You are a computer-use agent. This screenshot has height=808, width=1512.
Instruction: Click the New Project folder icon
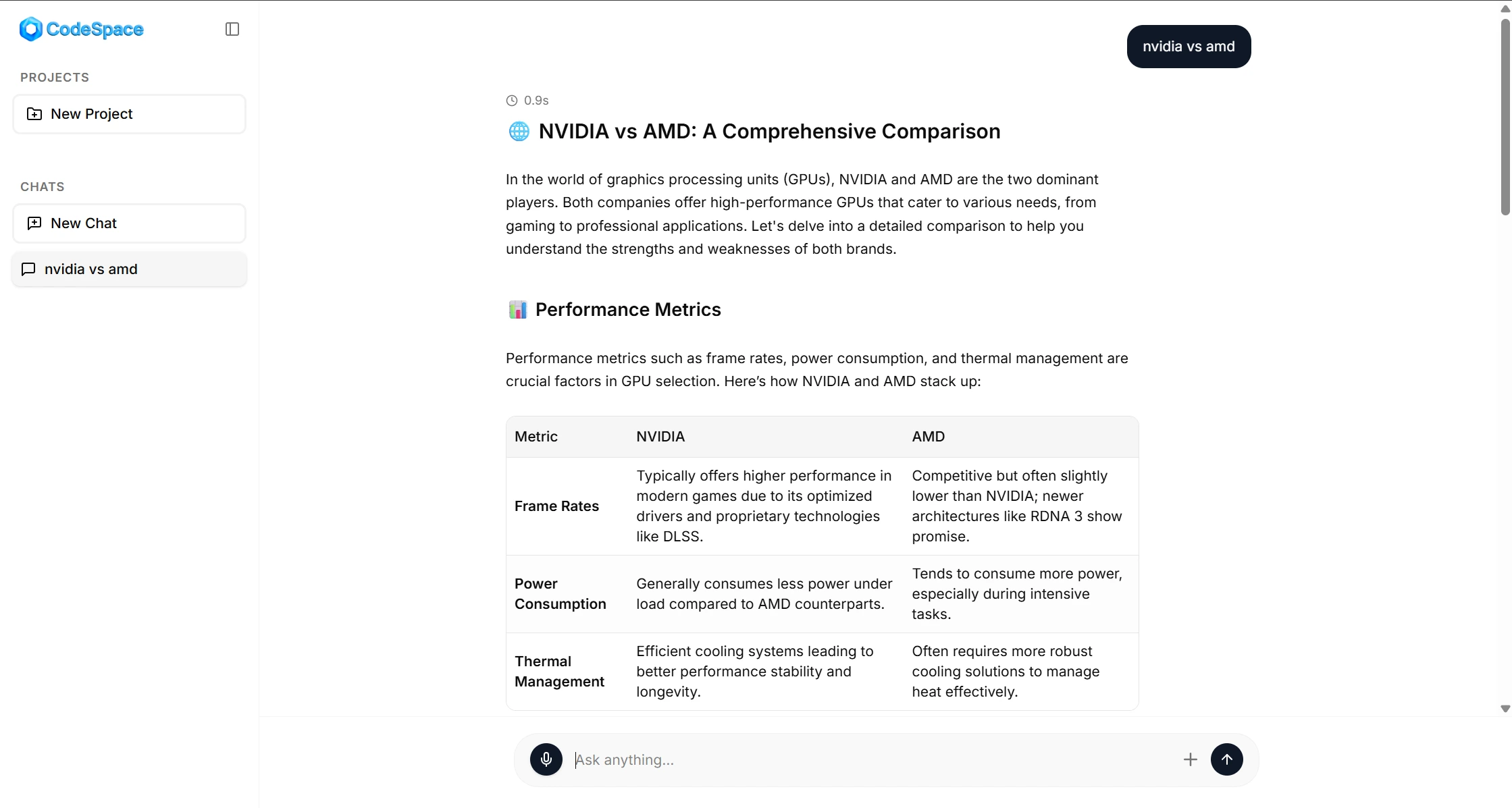(34, 114)
